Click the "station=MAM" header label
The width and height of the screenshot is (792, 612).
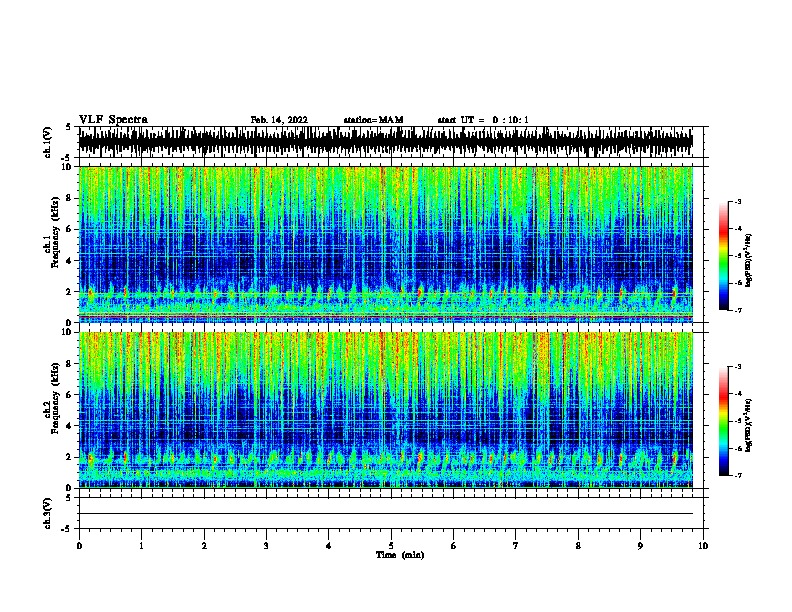(373, 120)
